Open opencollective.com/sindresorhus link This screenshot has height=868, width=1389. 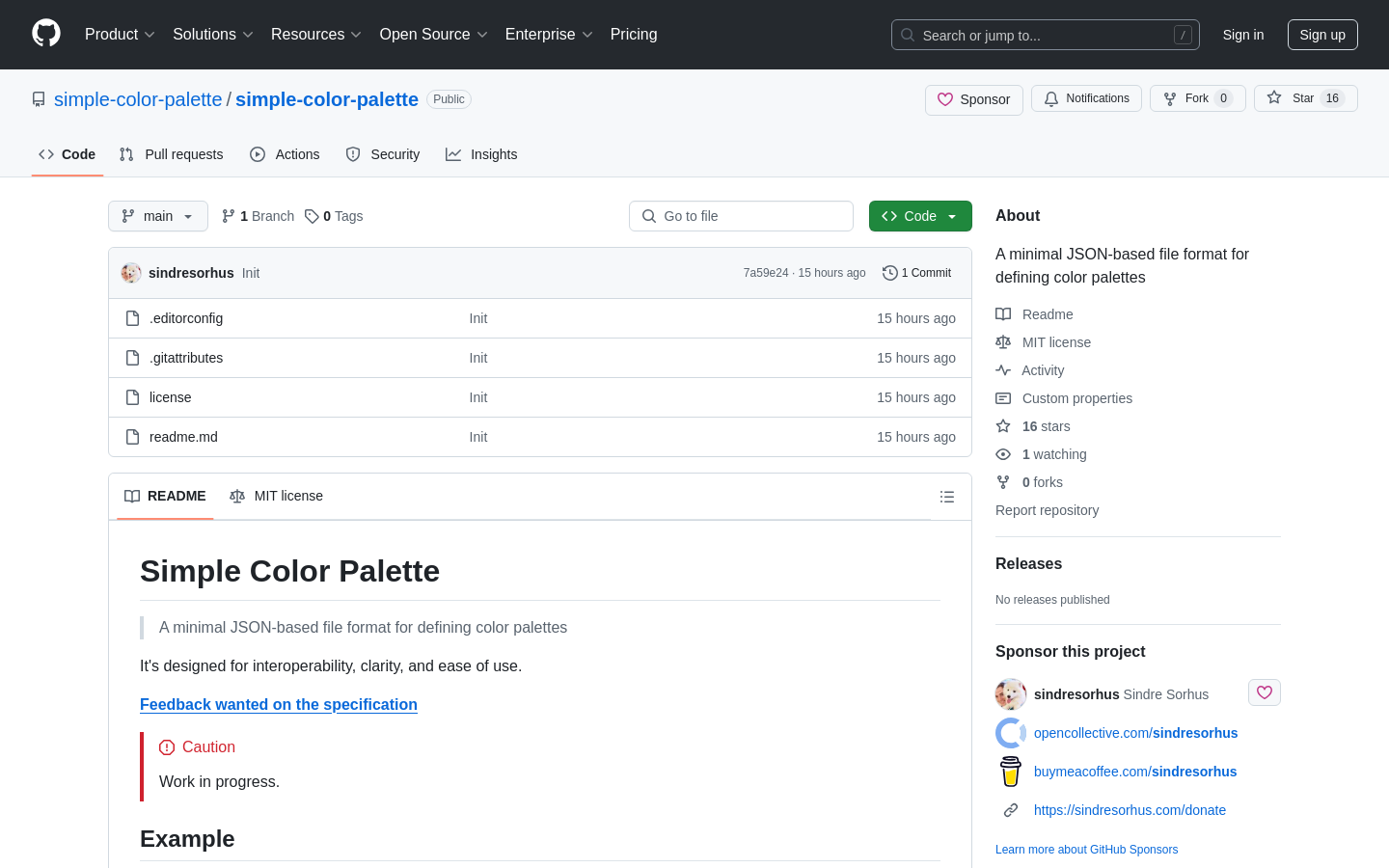1135,733
